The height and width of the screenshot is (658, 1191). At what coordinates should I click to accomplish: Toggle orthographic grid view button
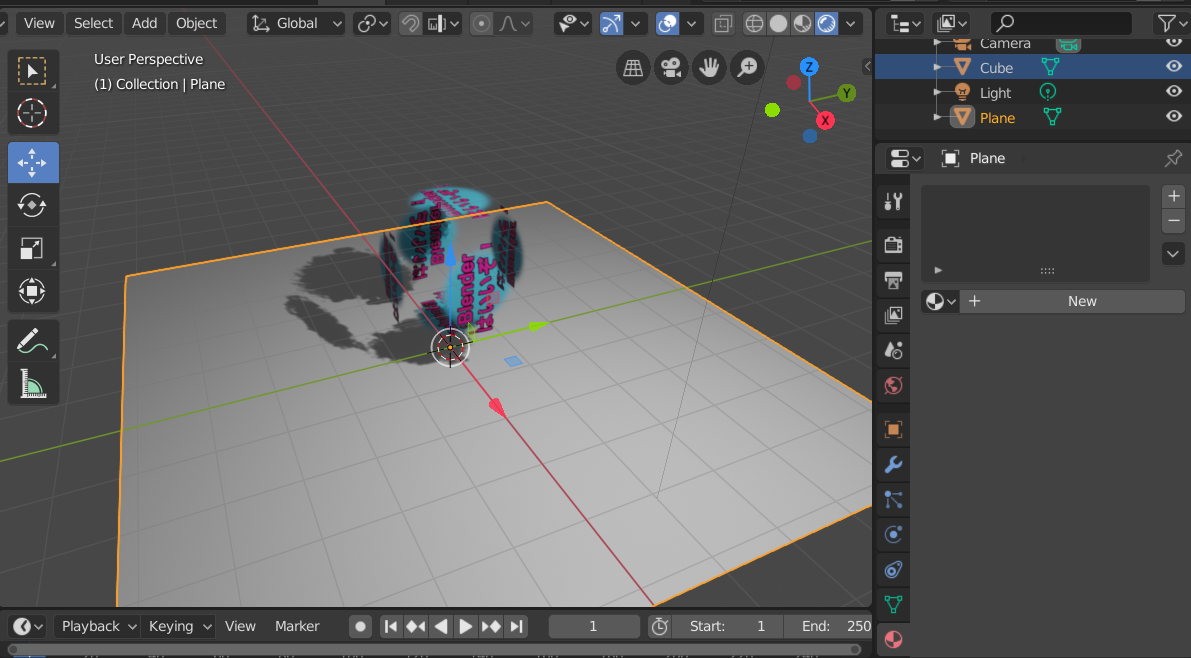point(633,68)
